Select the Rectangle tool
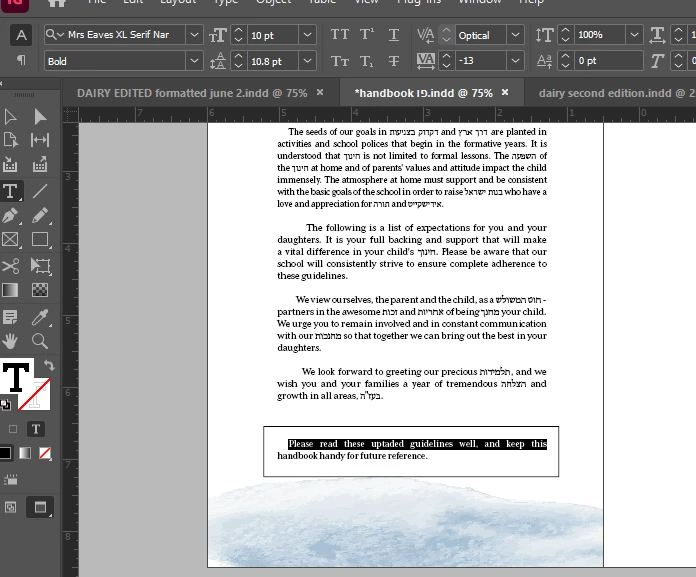 pos(40,240)
